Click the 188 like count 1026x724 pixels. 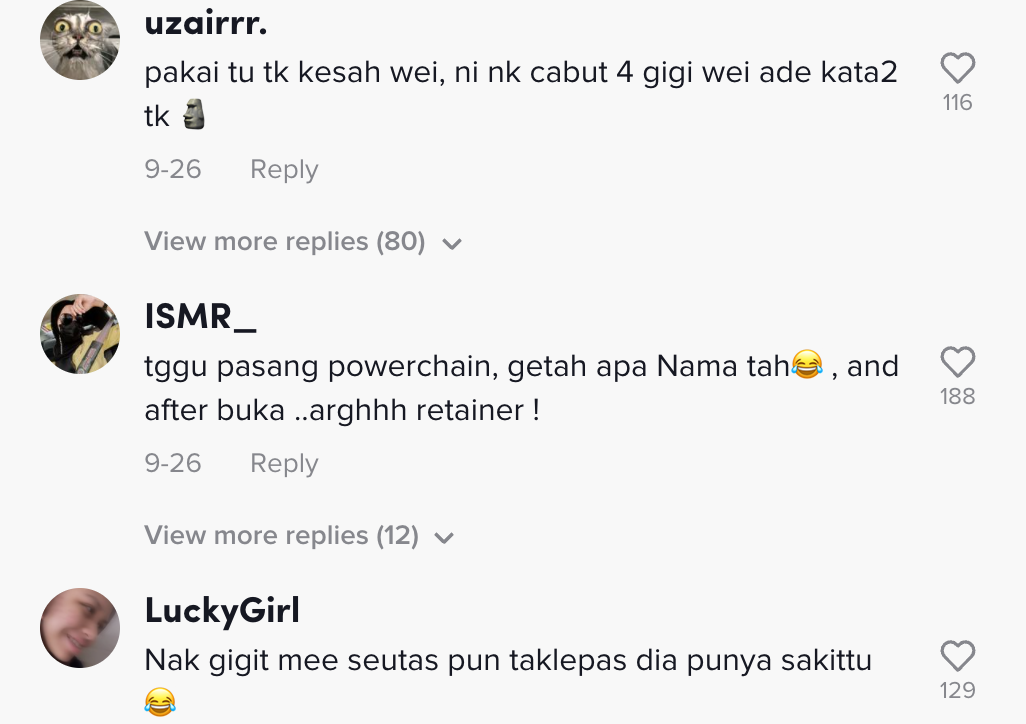pos(957,397)
